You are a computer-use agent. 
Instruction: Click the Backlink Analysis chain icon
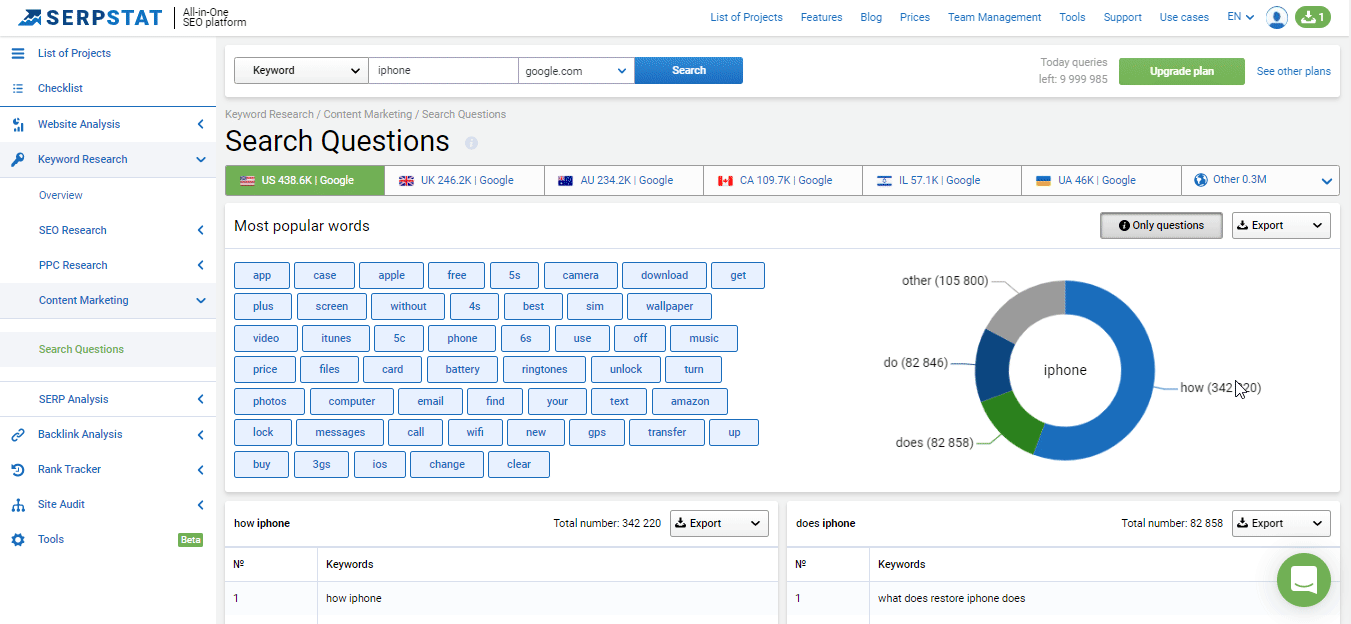(x=18, y=434)
